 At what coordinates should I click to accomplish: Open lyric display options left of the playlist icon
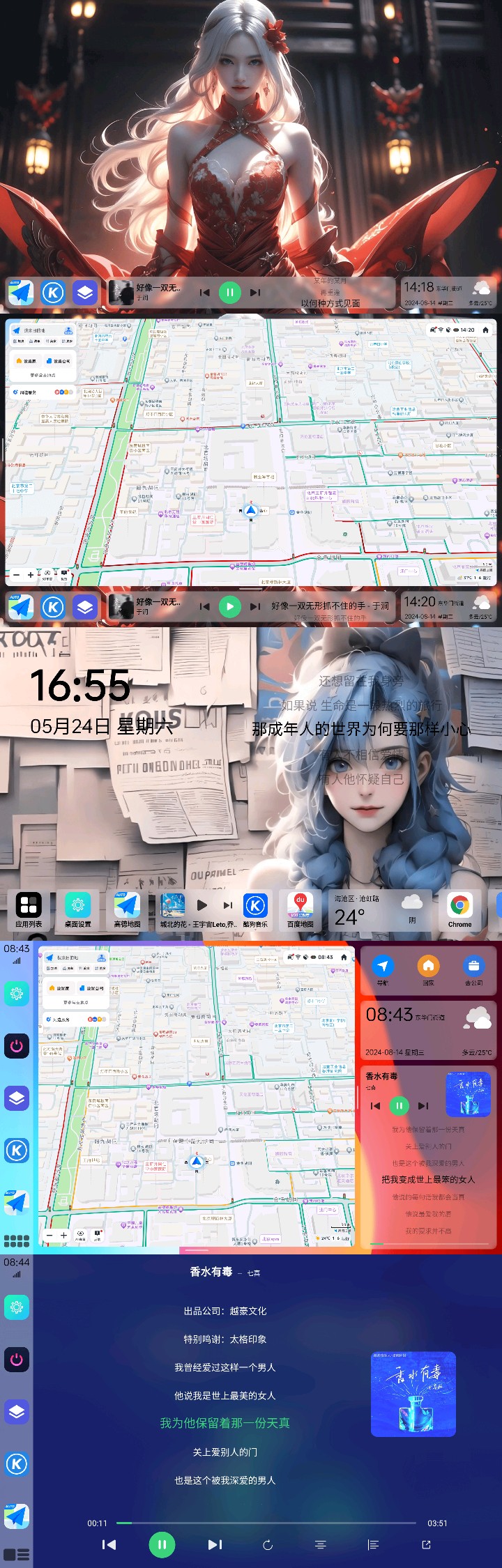pyautogui.click(x=321, y=1545)
